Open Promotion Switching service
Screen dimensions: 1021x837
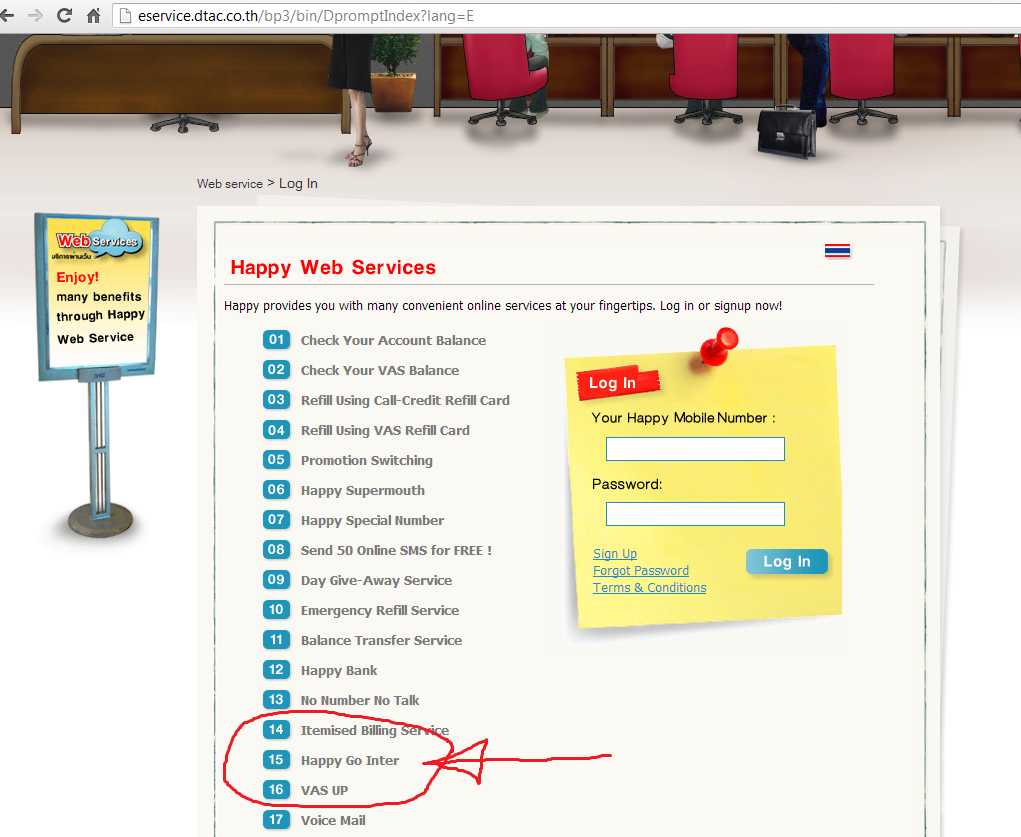[x=367, y=461]
